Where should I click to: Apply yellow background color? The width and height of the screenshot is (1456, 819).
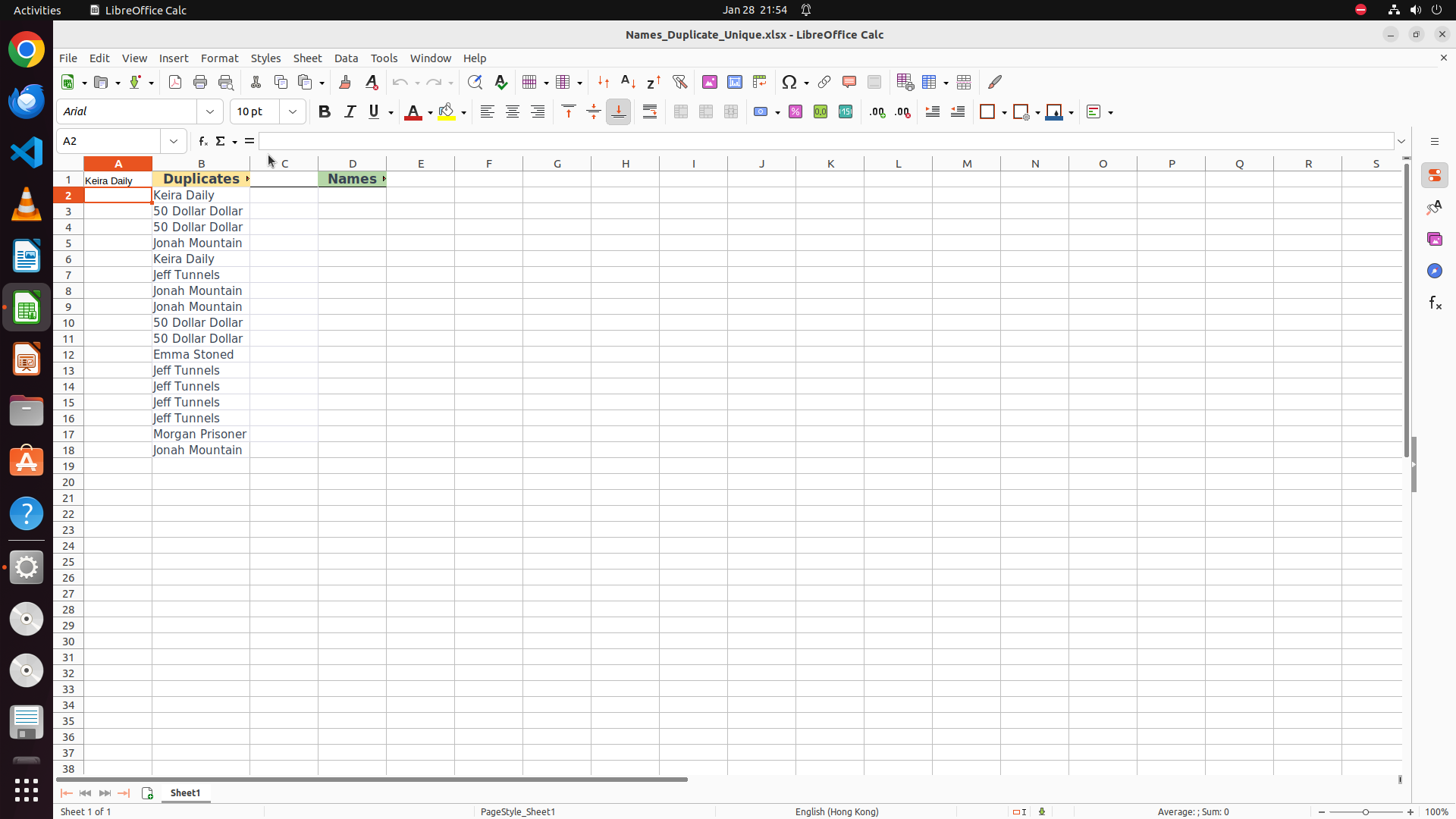pos(447,112)
